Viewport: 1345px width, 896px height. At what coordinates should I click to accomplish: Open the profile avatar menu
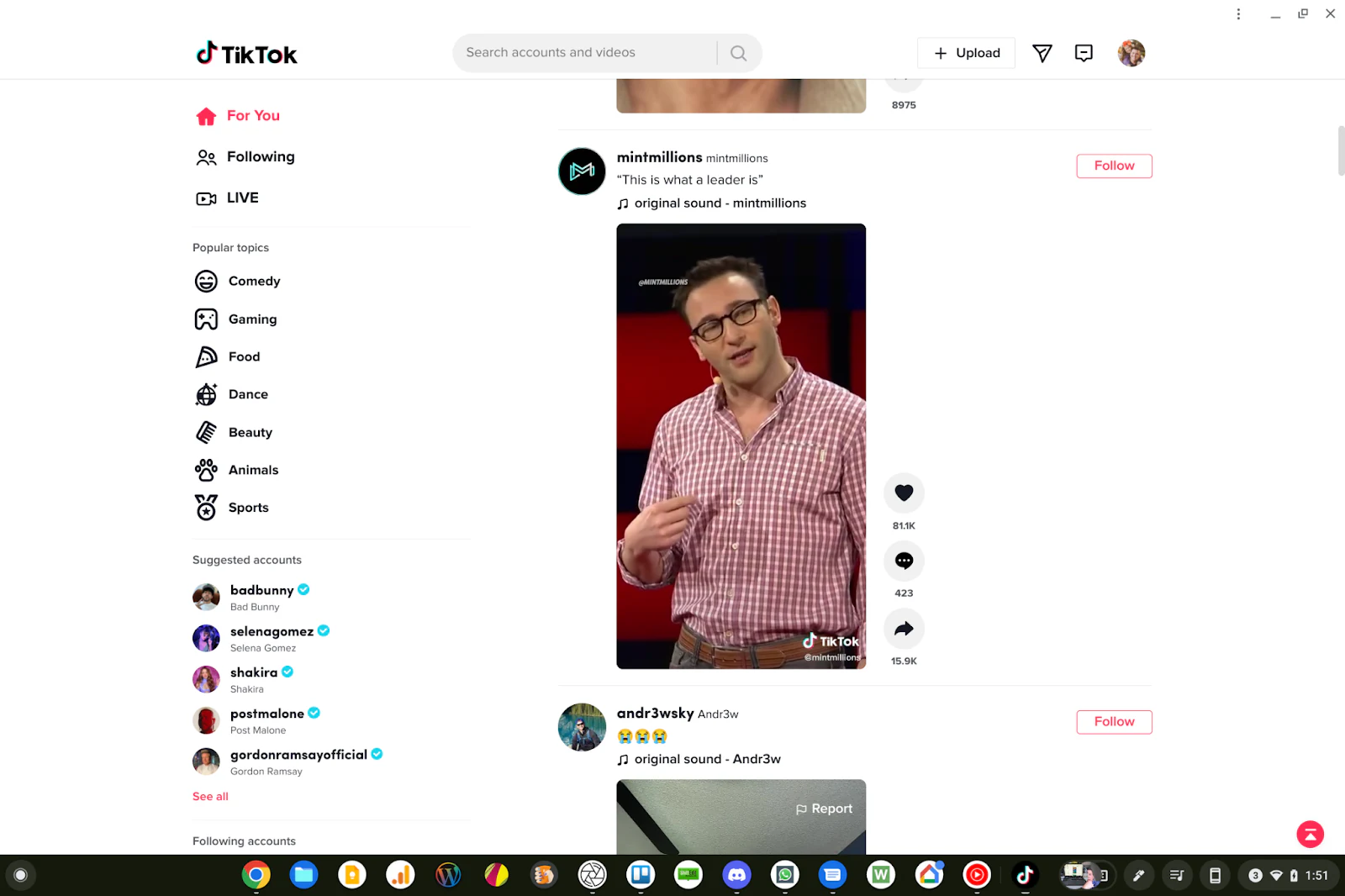tap(1131, 53)
